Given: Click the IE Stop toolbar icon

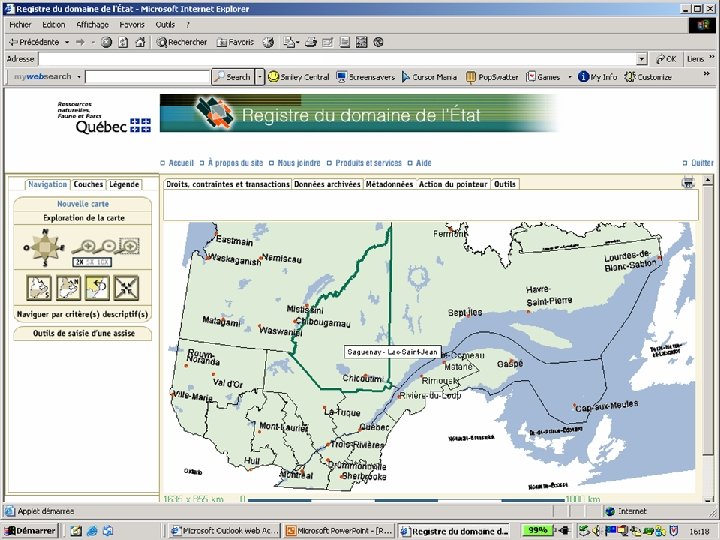Looking at the screenshot, I should tap(107, 42).
